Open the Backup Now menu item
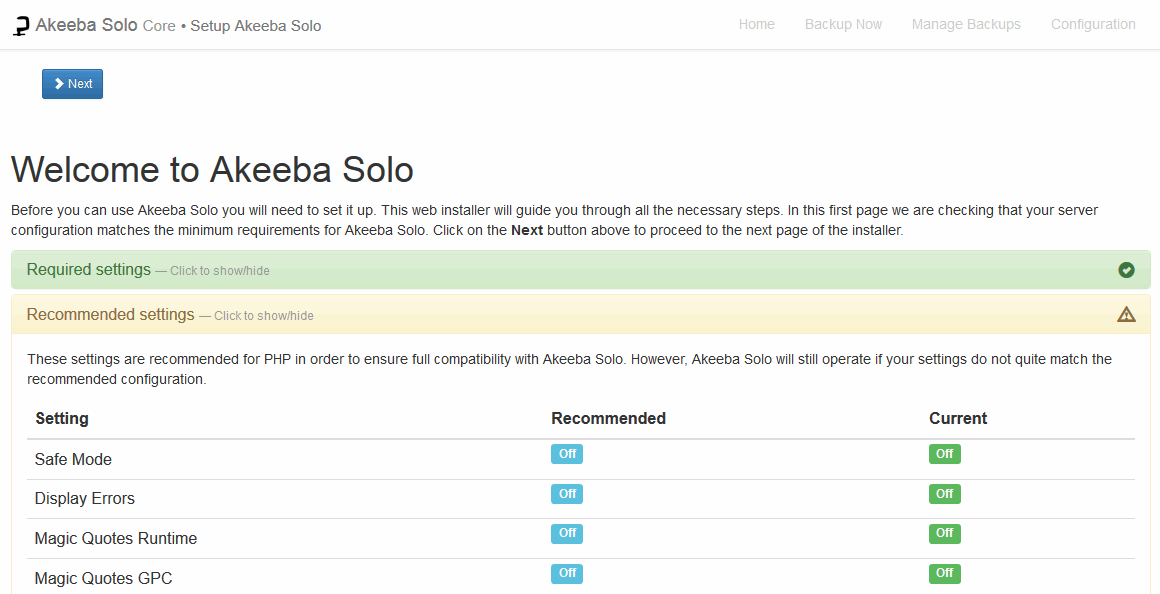 843,24
